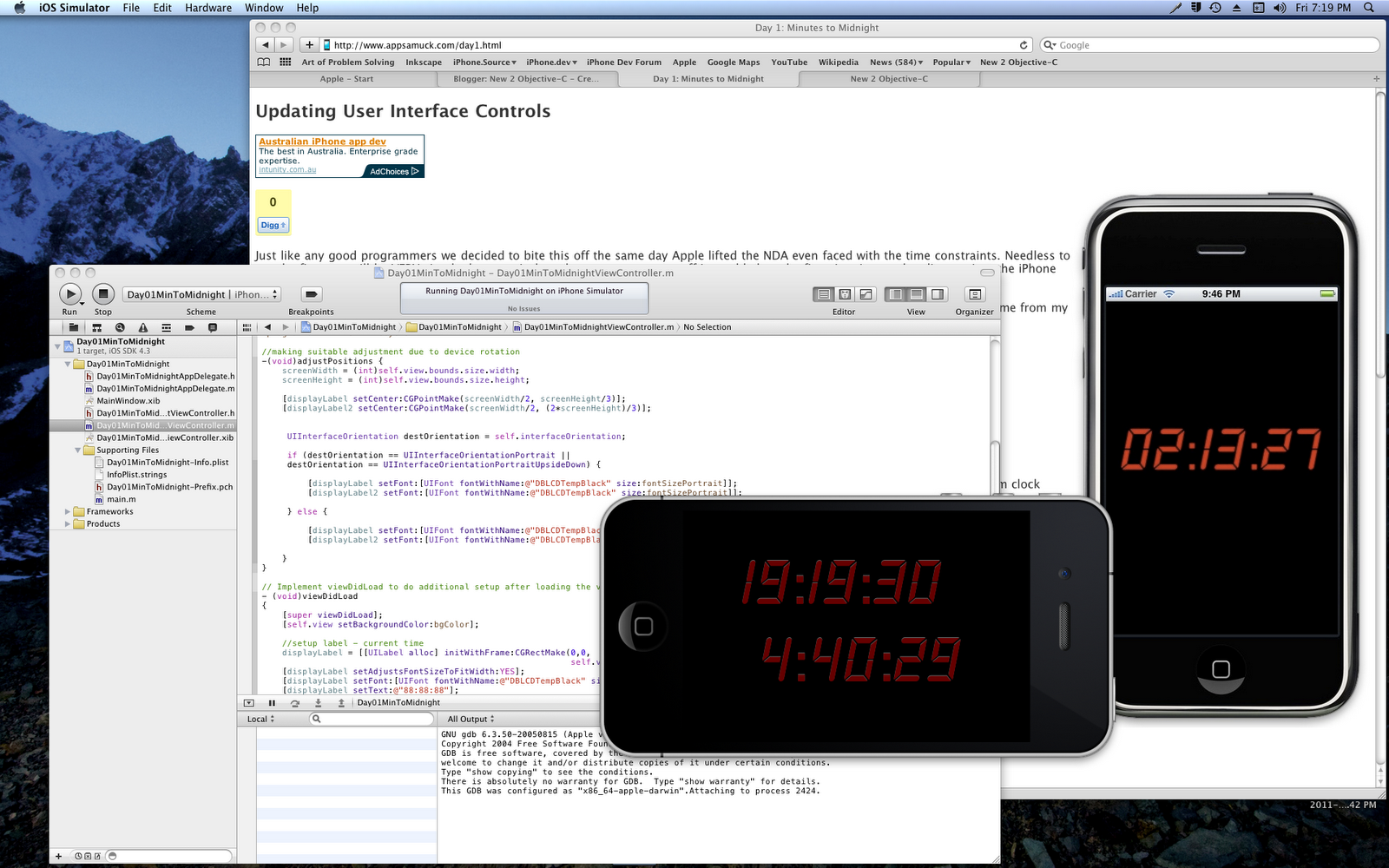
Task: Show the Search navigator
Action: (x=120, y=327)
